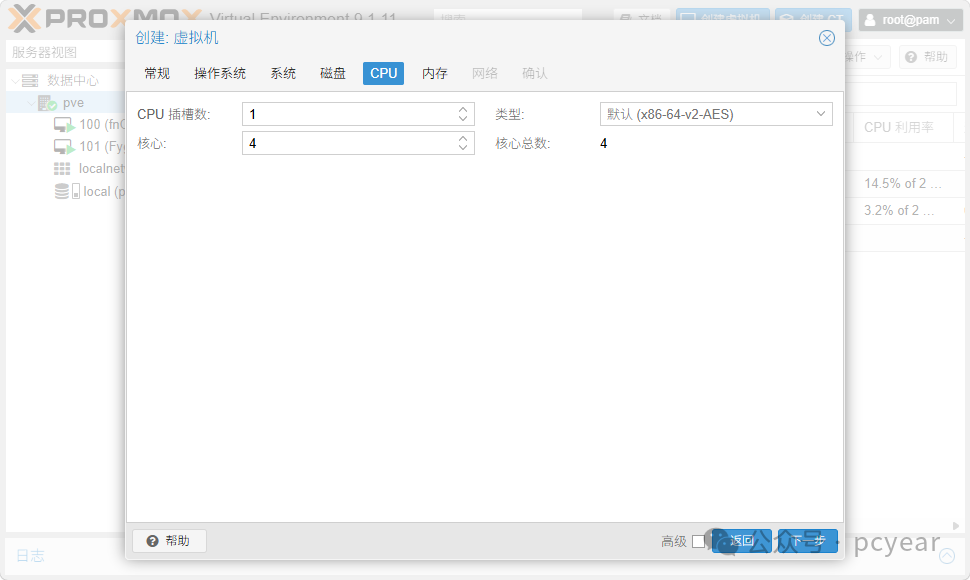
Task: Switch to the 操作系统 tab
Action: [x=220, y=73]
